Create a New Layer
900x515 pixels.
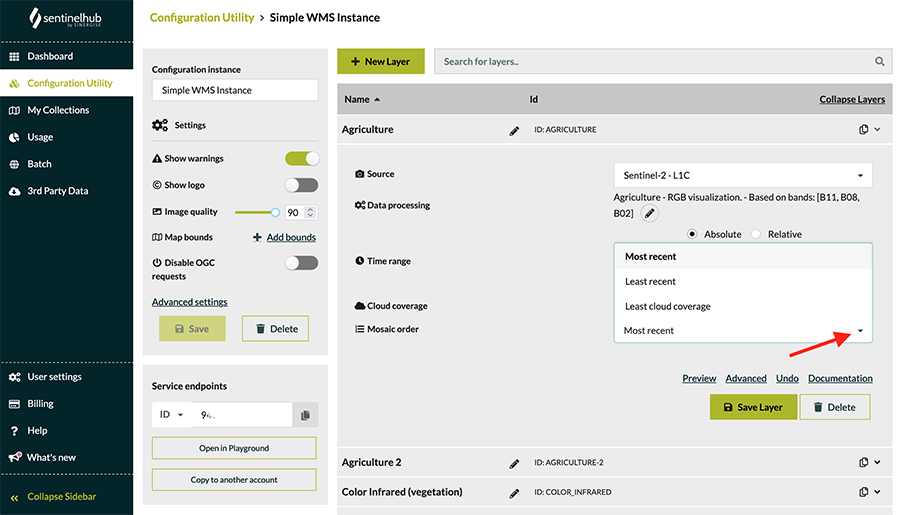(381, 61)
